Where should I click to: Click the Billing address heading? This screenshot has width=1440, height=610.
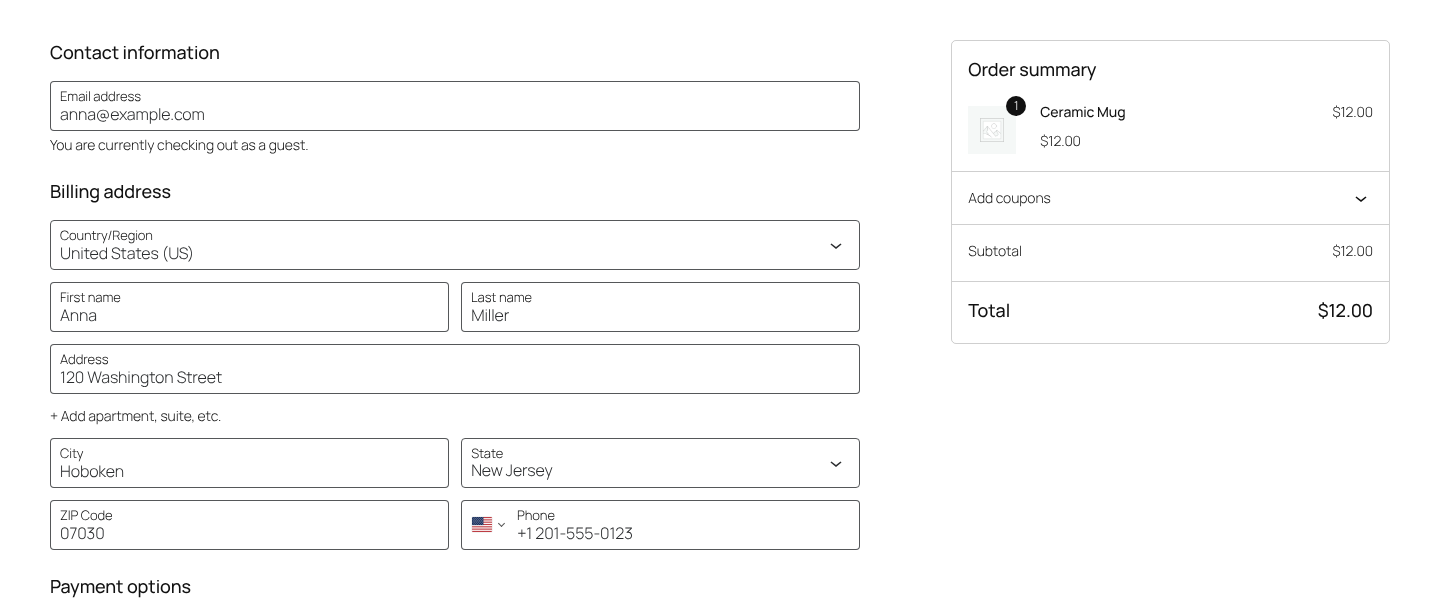click(110, 192)
